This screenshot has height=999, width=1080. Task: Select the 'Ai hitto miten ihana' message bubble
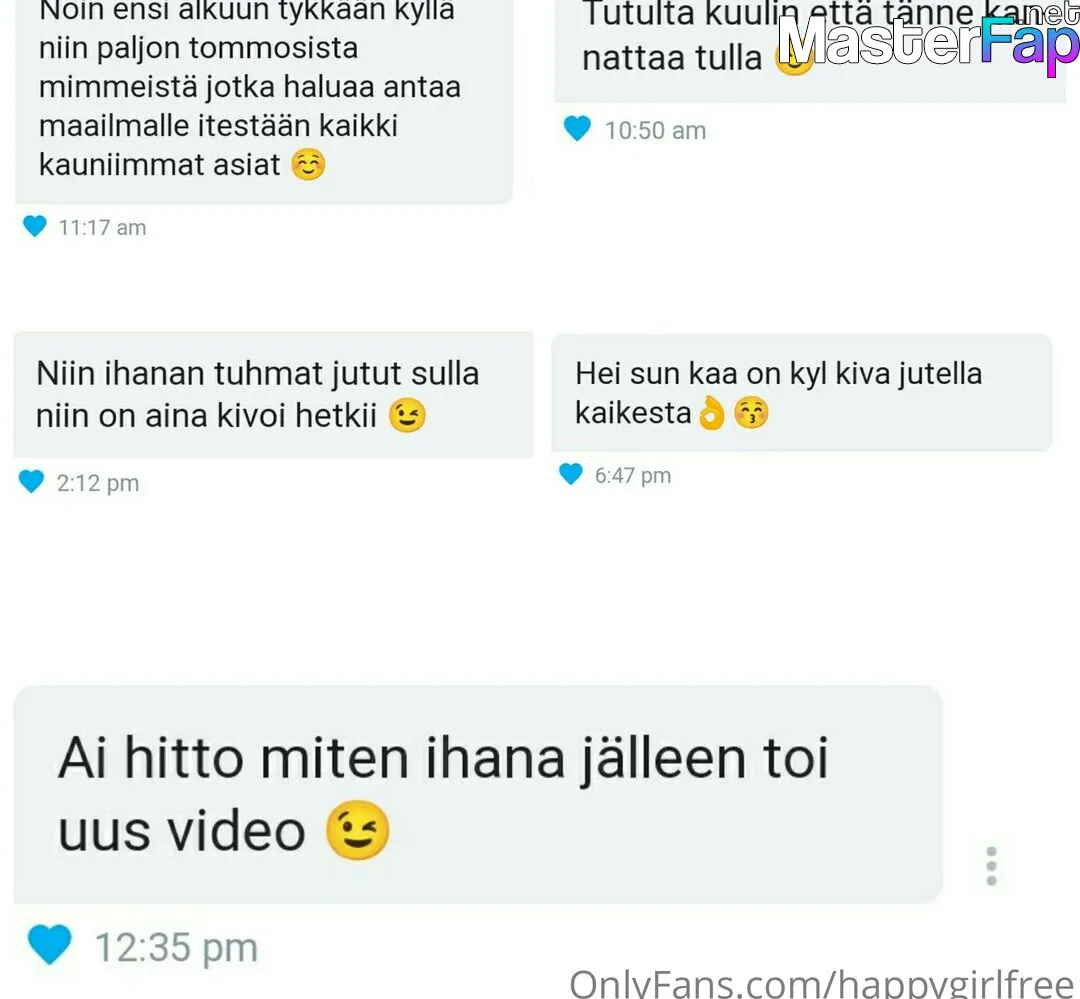pyautogui.click(x=477, y=794)
